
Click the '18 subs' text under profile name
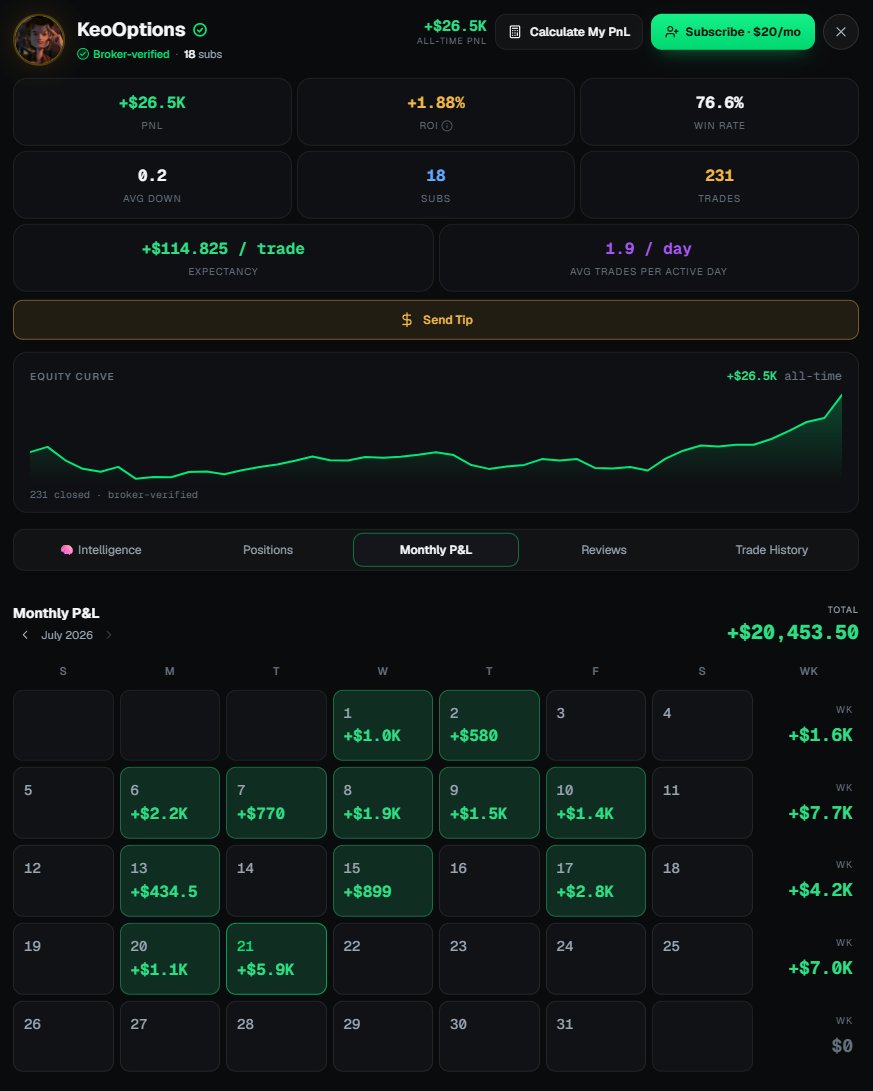(x=202, y=54)
